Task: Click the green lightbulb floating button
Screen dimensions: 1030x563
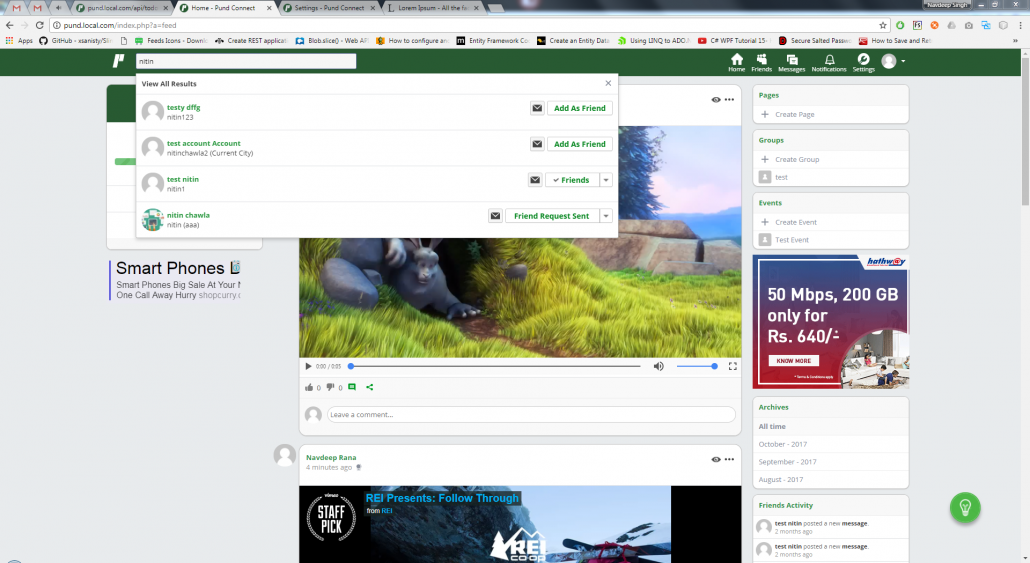Action: pos(965,507)
